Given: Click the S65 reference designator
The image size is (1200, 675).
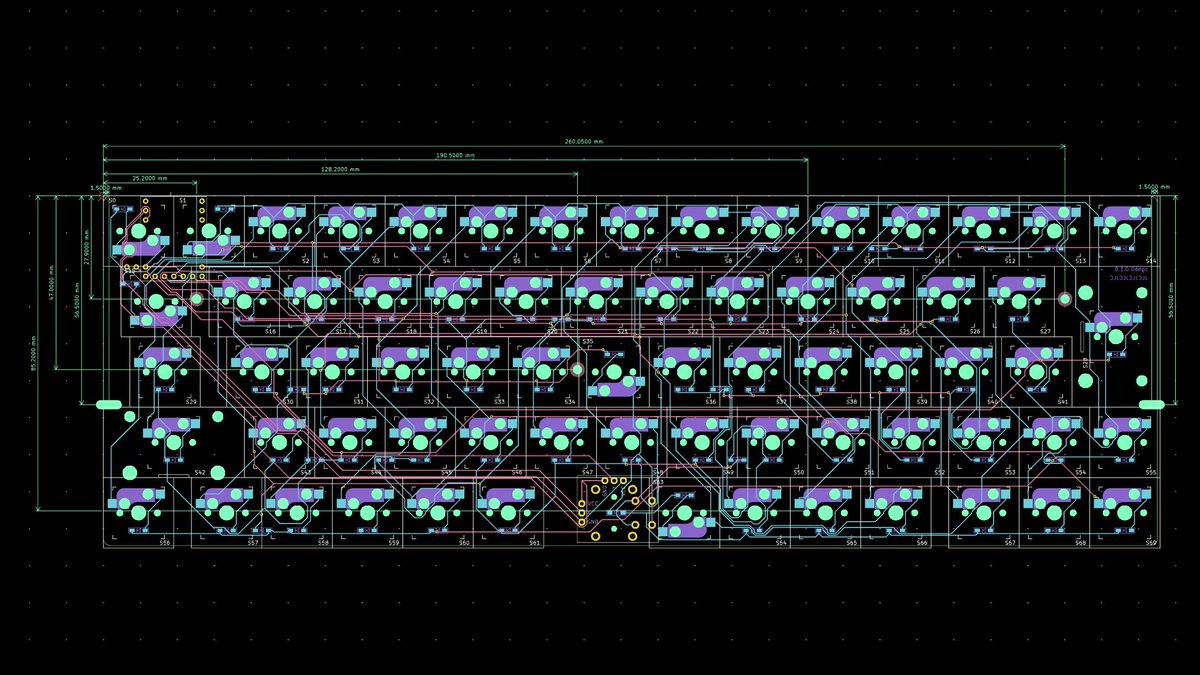Looking at the screenshot, I should [851, 542].
